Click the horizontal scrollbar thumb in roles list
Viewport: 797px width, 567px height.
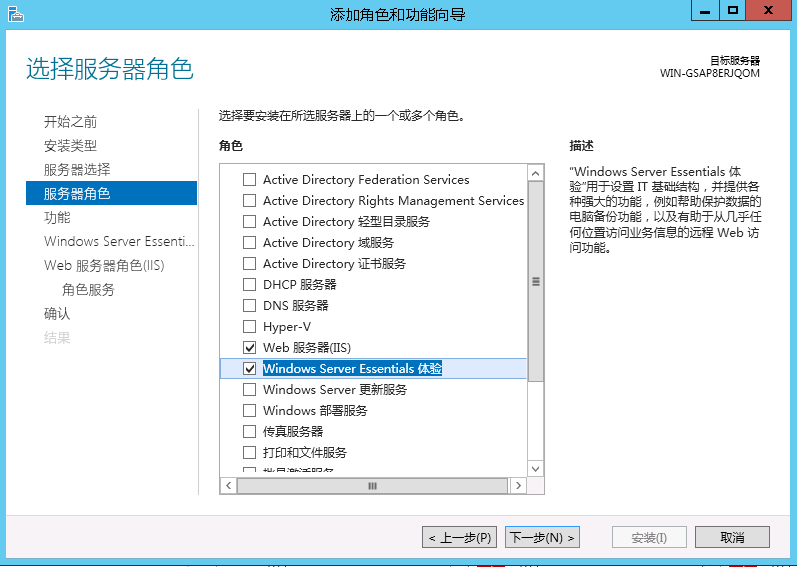[x=372, y=486]
